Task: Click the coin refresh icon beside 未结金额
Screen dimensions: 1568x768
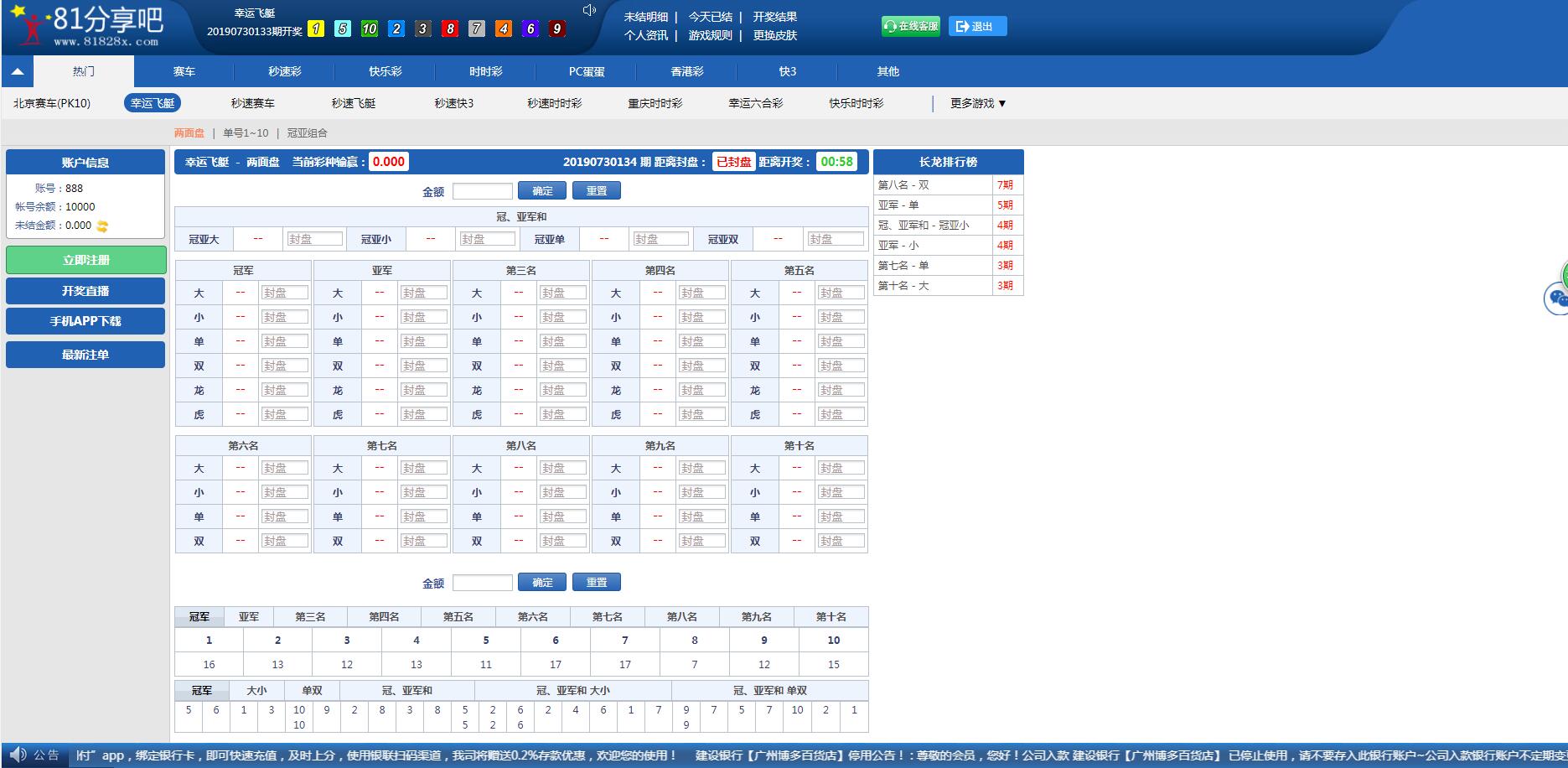Action: tap(102, 226)
